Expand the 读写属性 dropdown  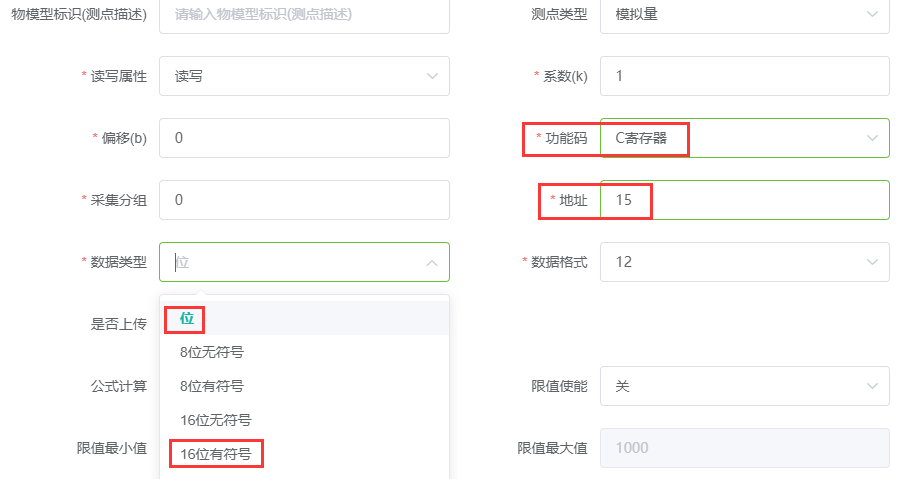304,76
